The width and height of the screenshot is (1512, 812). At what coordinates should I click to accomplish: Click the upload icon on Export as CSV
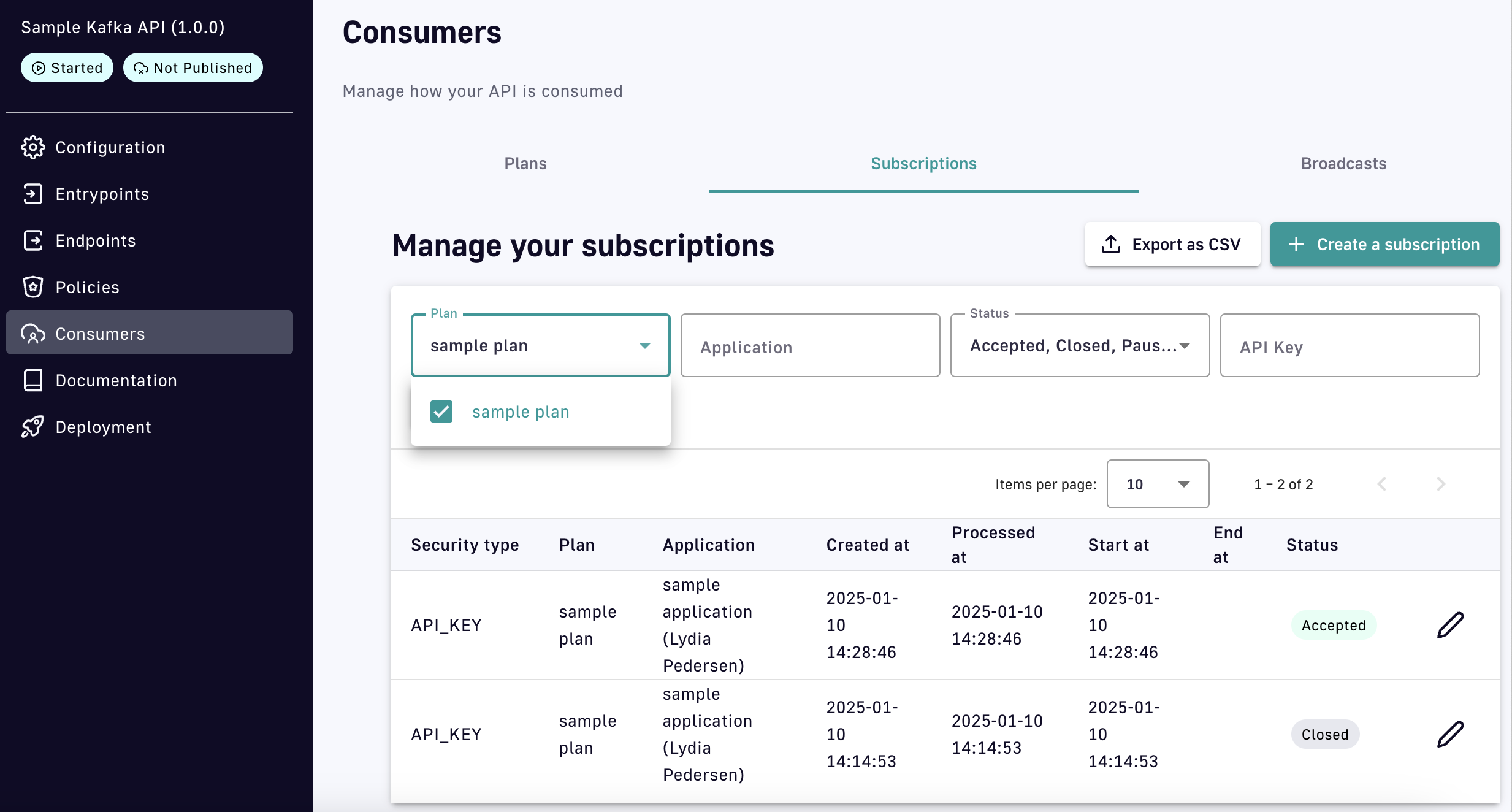1110,244
